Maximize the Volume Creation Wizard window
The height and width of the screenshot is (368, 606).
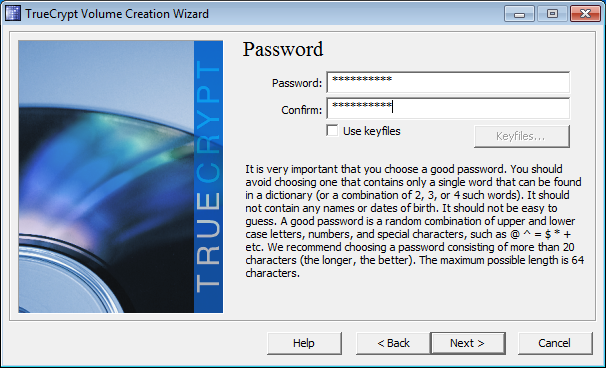coord(552,14)
